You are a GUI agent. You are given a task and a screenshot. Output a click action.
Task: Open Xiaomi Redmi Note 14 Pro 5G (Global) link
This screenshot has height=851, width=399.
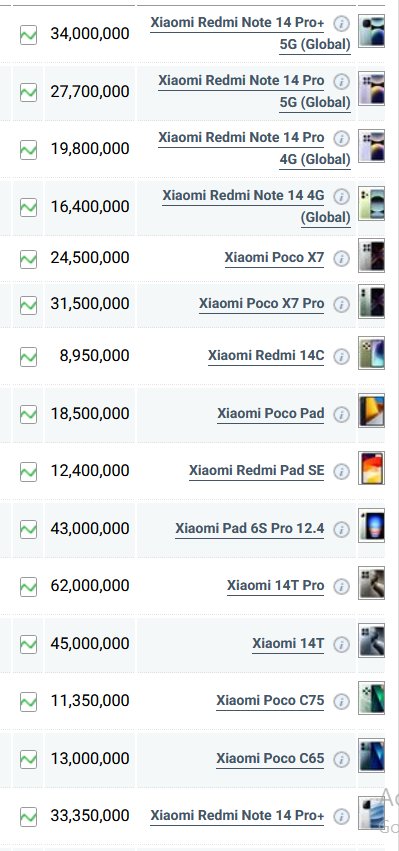(x=255, y=91)
